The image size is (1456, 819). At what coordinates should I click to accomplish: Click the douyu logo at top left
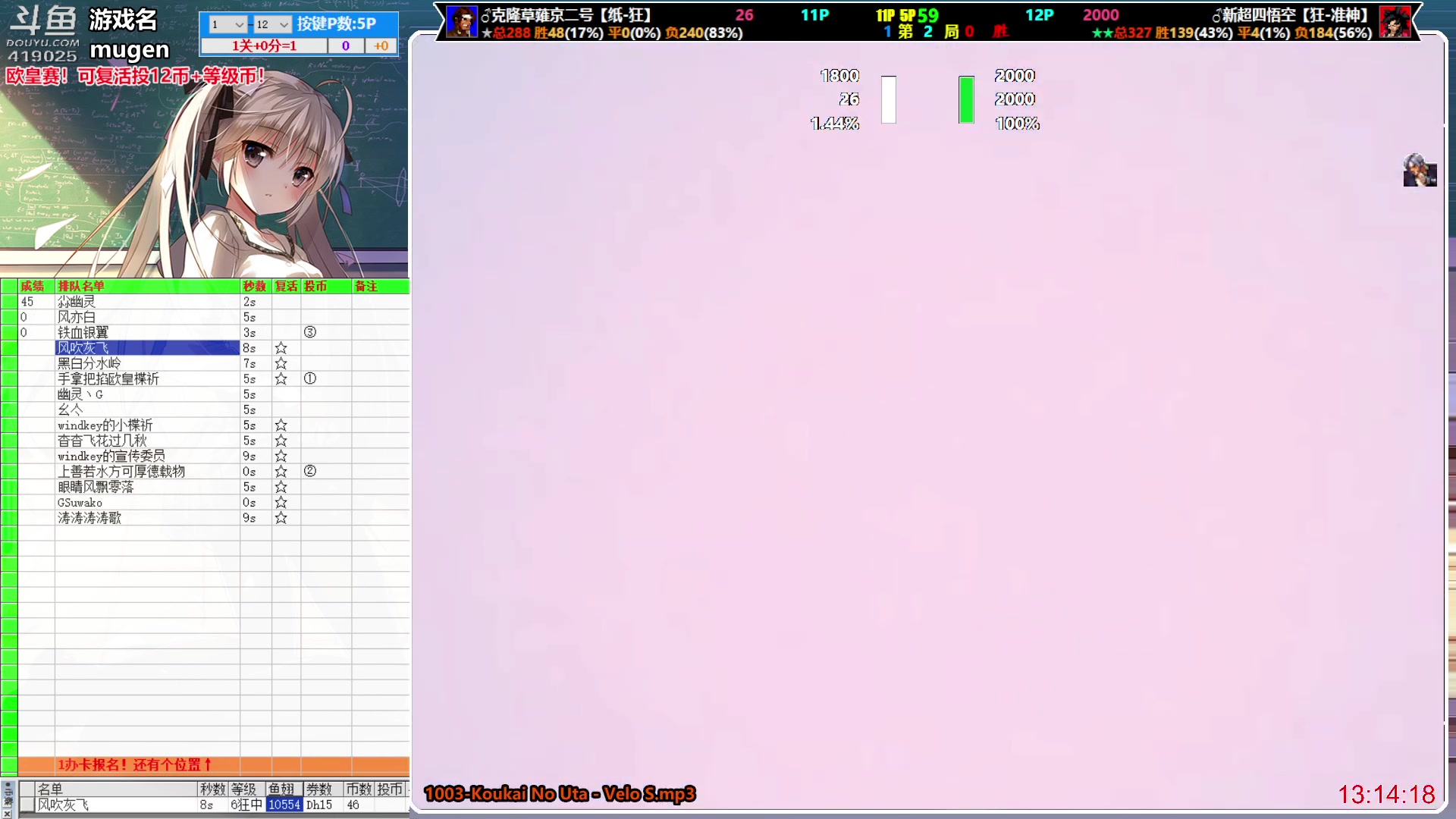(x=42, y=34)
